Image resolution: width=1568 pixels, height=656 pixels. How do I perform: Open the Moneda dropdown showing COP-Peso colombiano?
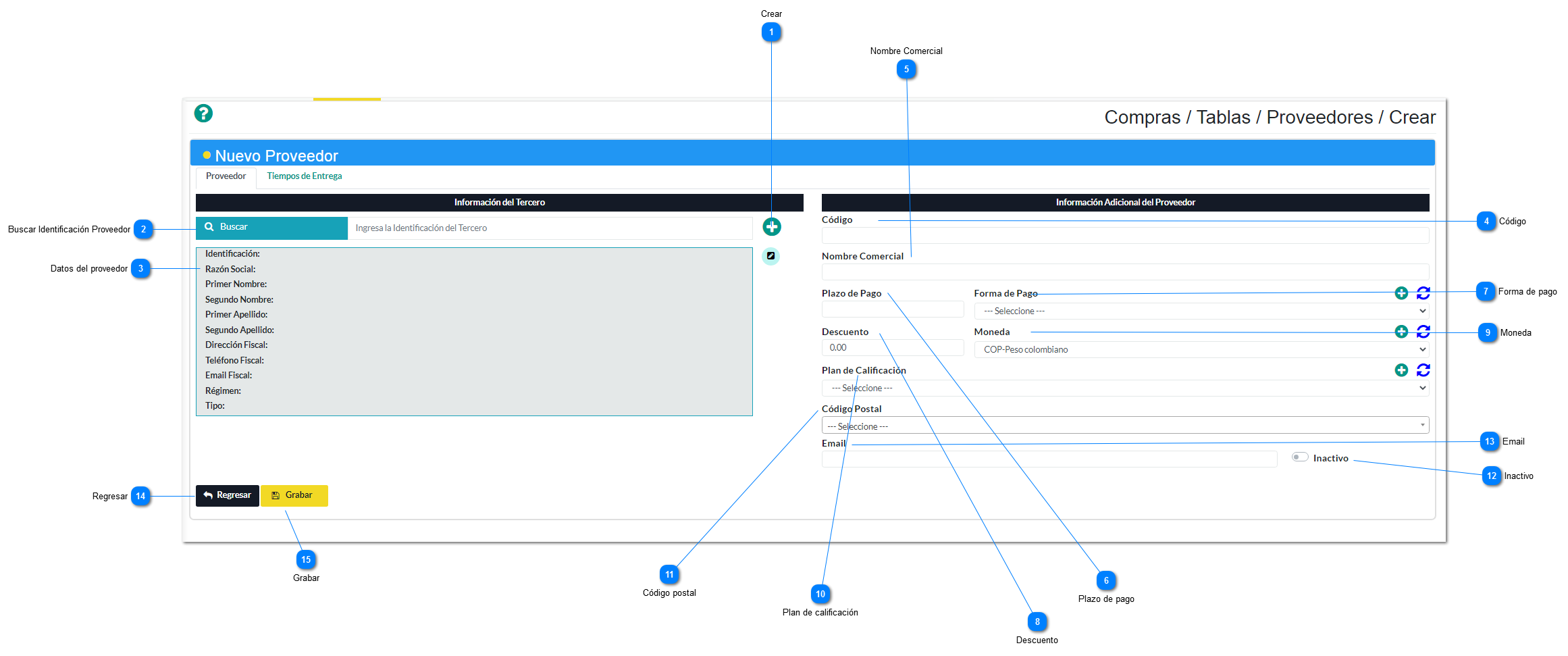(x=1201, y=350)
